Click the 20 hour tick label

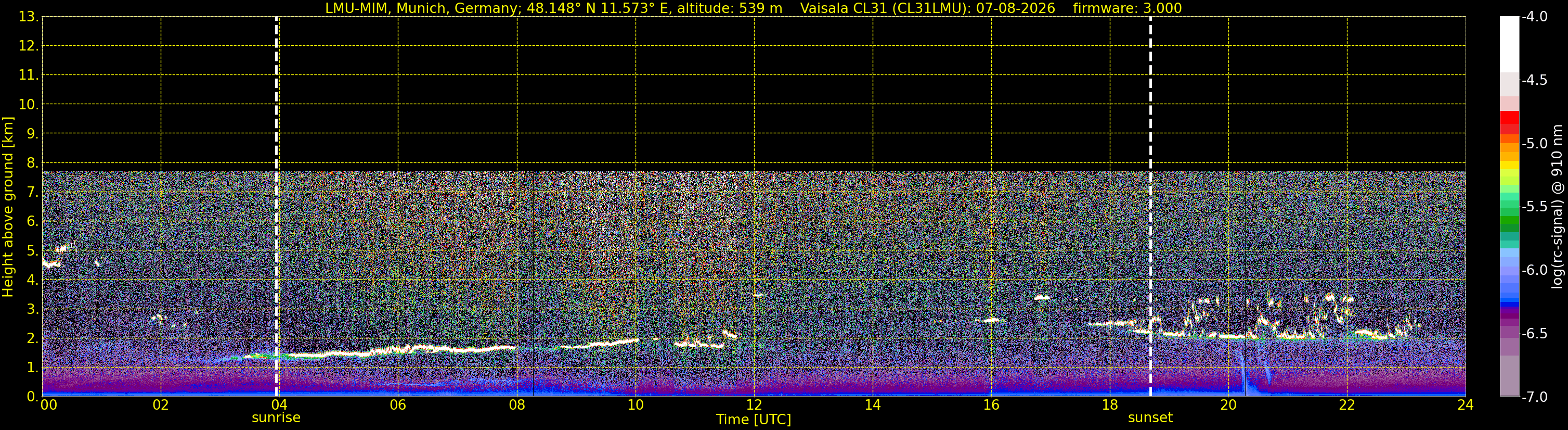tap(1228, 405)
